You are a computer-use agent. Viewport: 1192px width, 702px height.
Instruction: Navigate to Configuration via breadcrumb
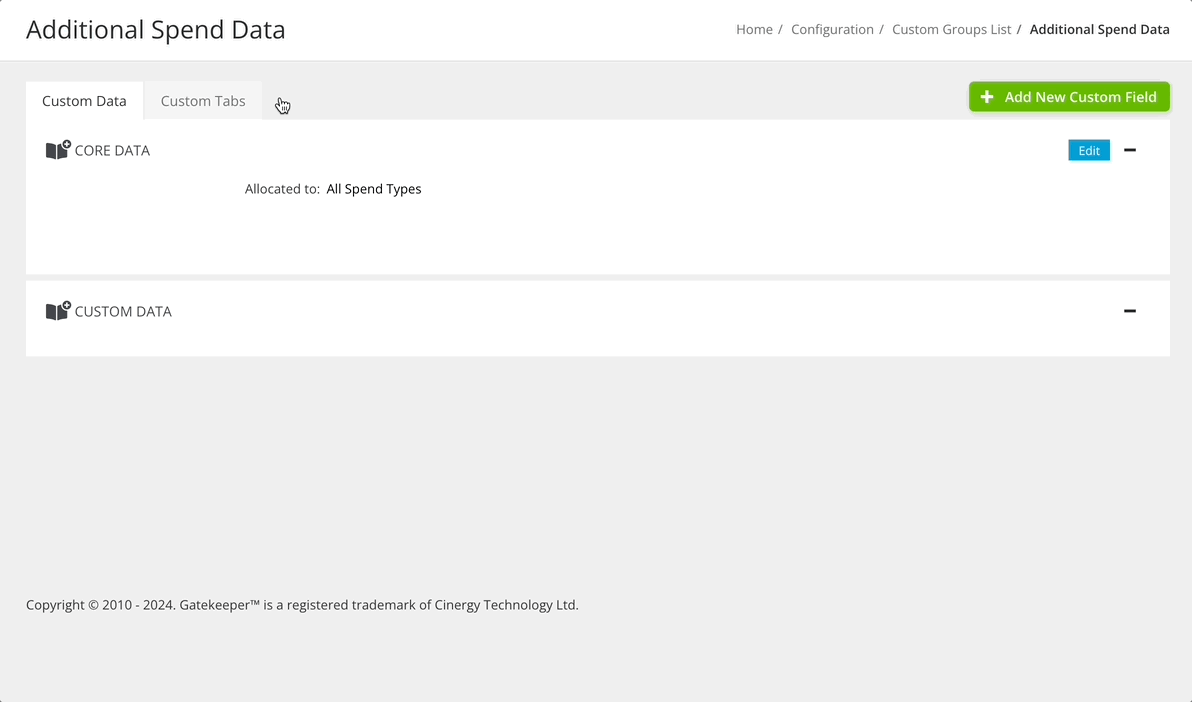(832, 29)
